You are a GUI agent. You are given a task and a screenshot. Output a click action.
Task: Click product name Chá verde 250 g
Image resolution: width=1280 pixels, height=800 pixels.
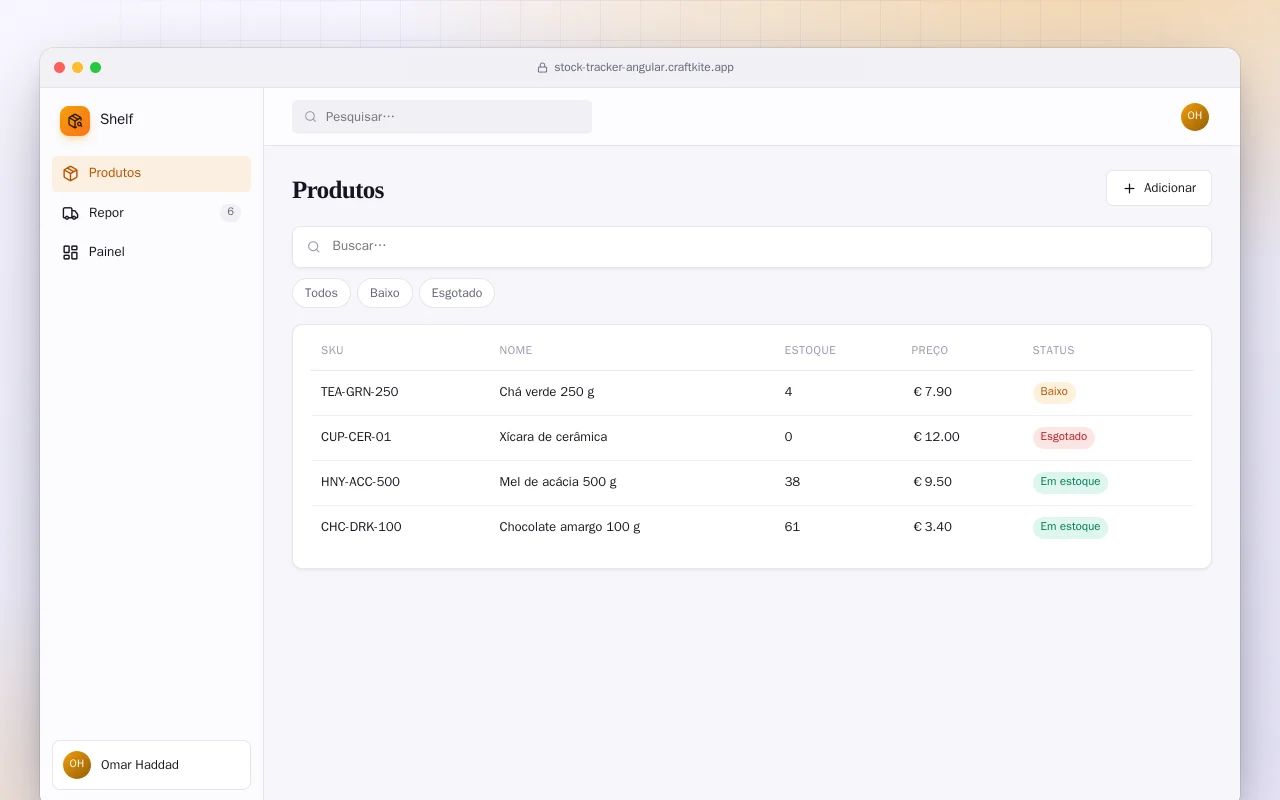click(x=547, y=392)
